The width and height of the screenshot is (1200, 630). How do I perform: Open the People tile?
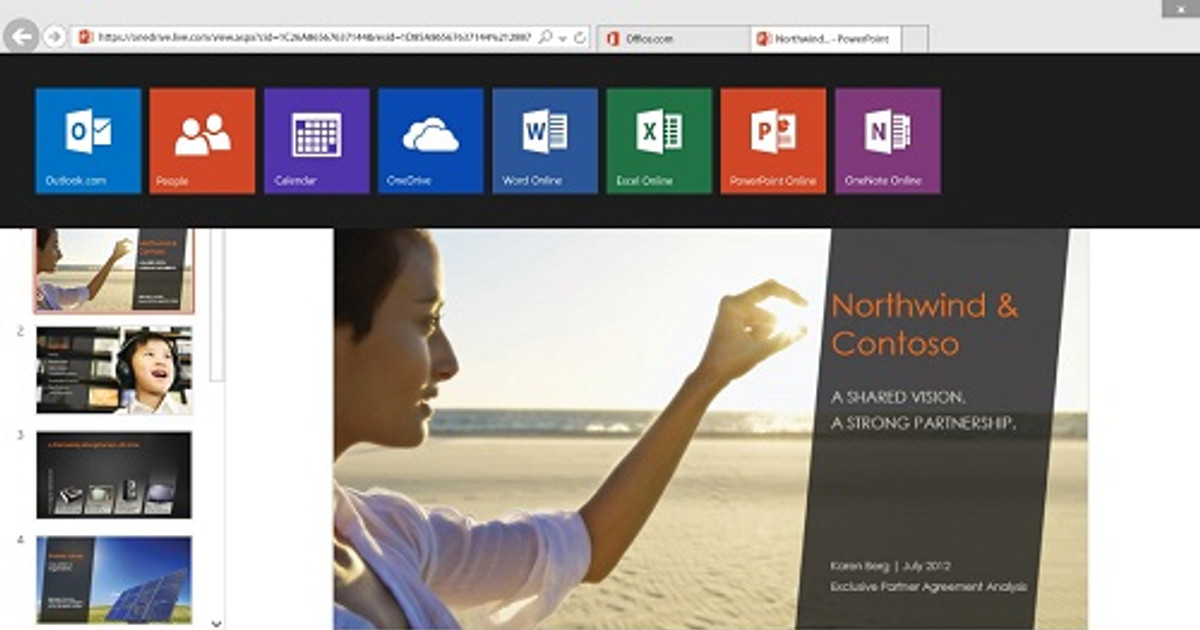click(x=202, y=141)
